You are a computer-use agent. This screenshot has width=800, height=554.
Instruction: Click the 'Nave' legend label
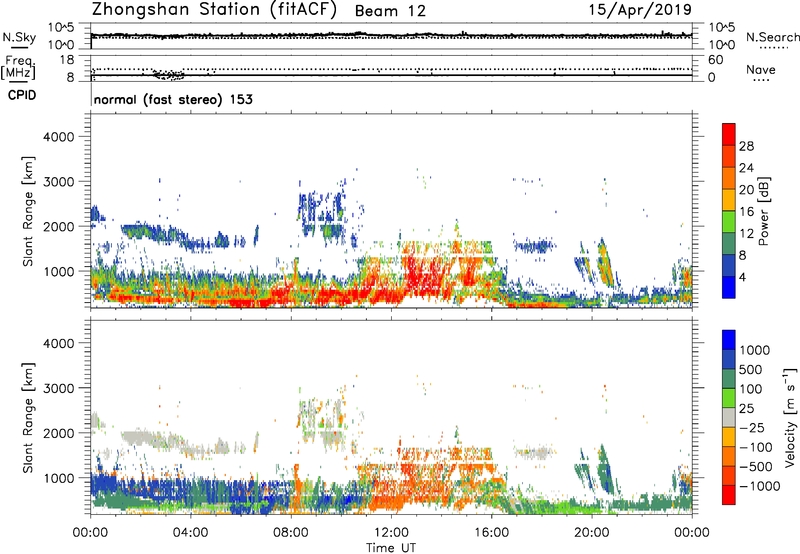click(761, 70)
